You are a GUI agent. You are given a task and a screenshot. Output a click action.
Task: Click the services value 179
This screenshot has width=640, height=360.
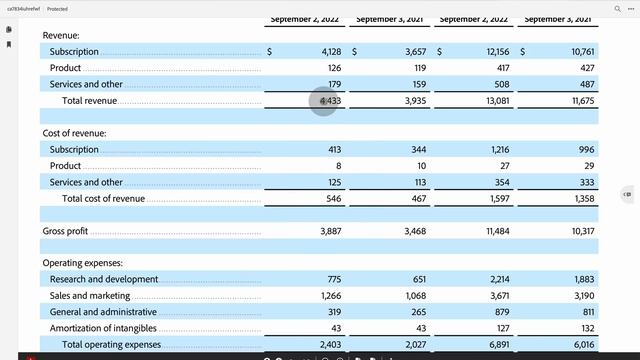335,84
